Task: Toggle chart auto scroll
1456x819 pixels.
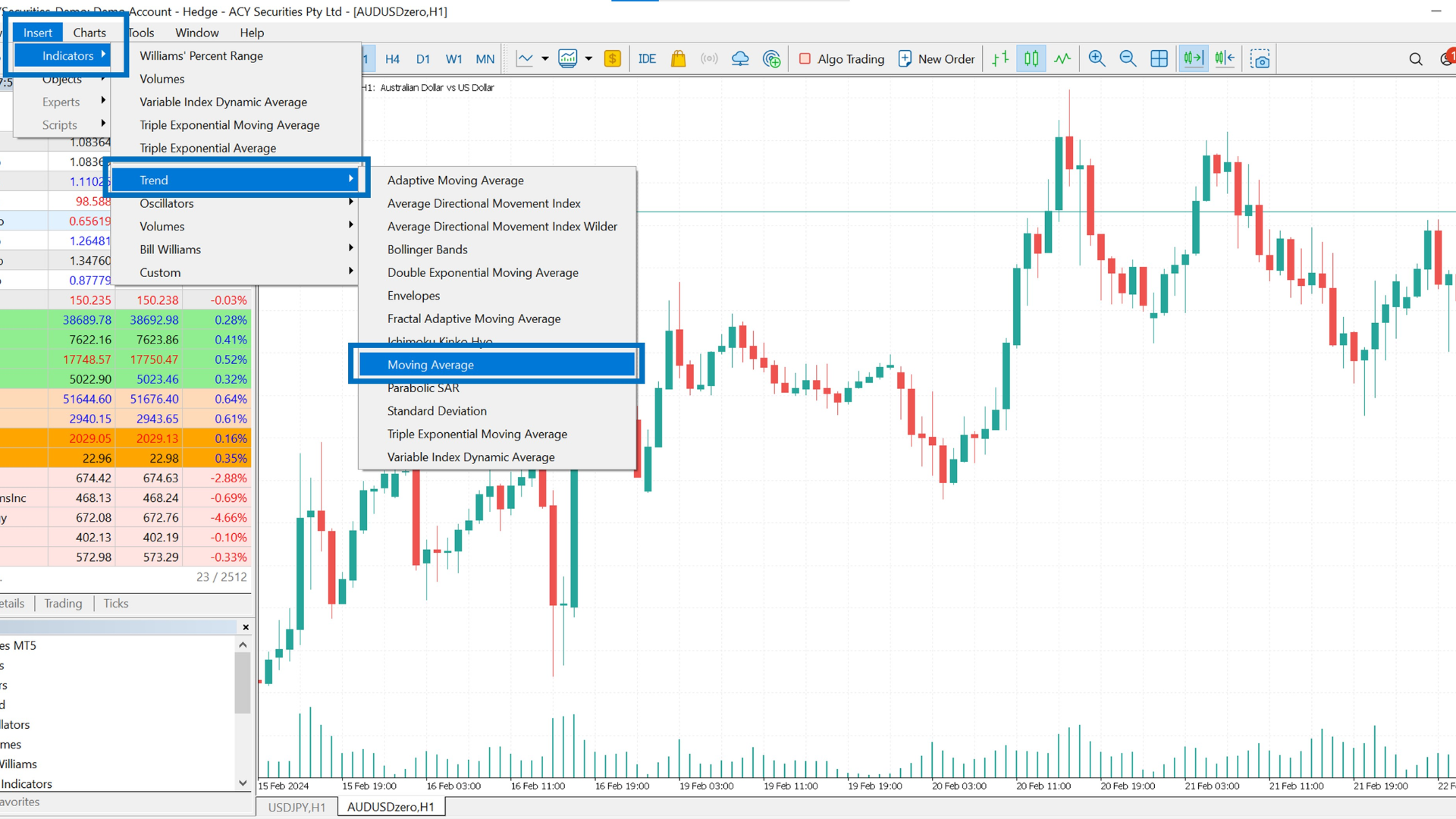Action: click(x=1194, y=59)
